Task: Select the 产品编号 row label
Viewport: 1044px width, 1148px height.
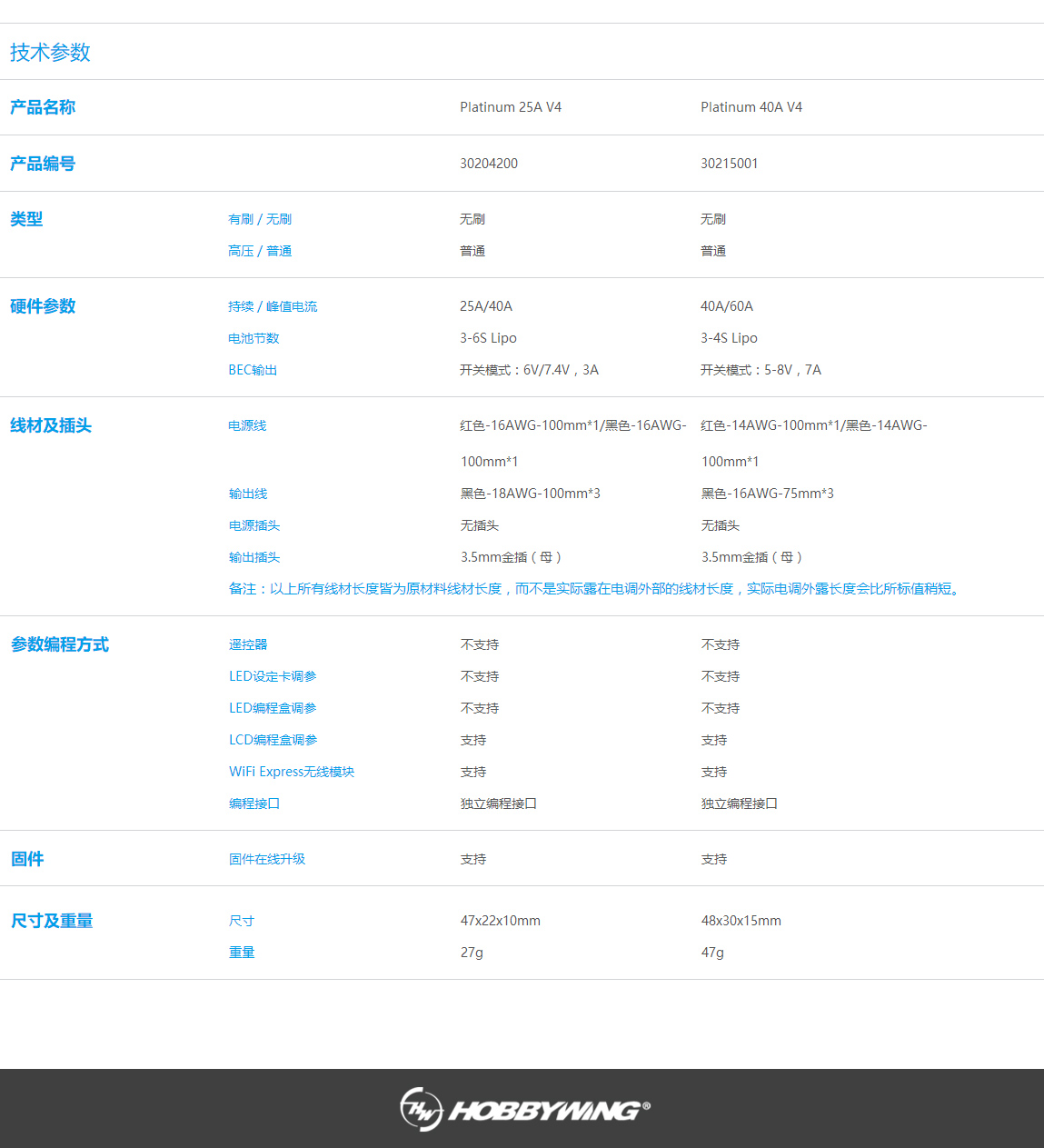Action: [x=43, y=164]
